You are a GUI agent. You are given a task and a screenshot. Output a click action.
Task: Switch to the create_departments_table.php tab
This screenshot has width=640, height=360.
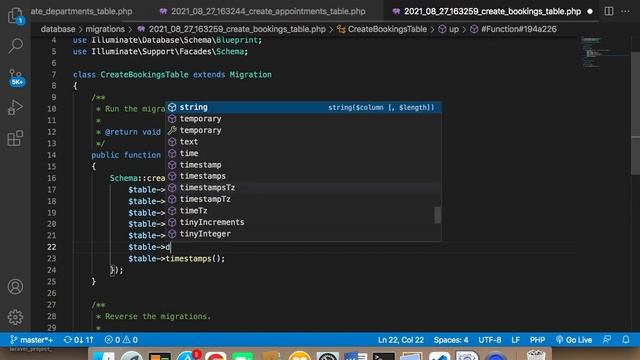click(81, 11)
